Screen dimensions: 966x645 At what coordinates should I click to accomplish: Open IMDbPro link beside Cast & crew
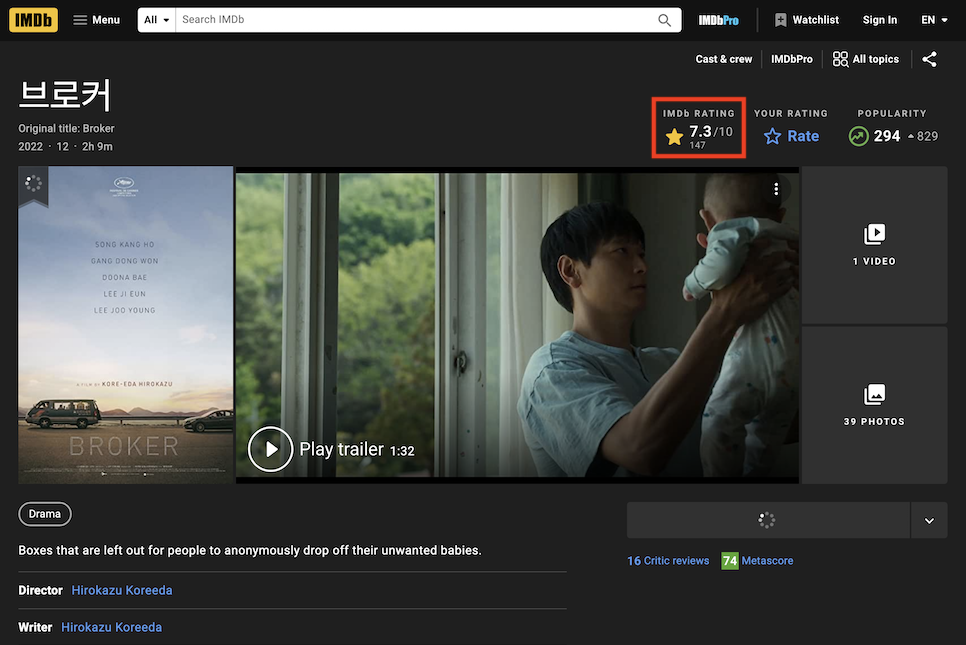pyautogui.click(x=792, y=59)
